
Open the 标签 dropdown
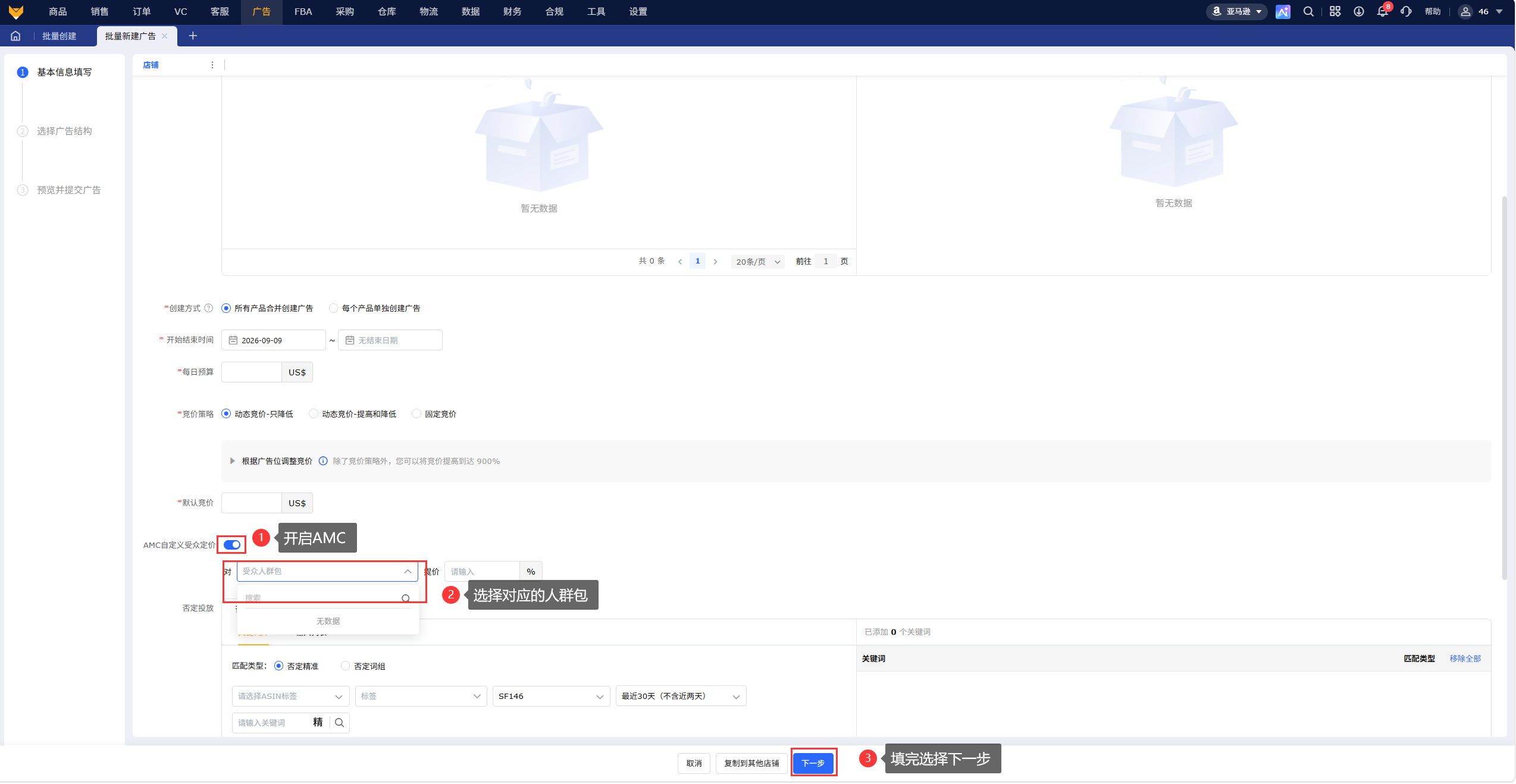tap(421, 697)
